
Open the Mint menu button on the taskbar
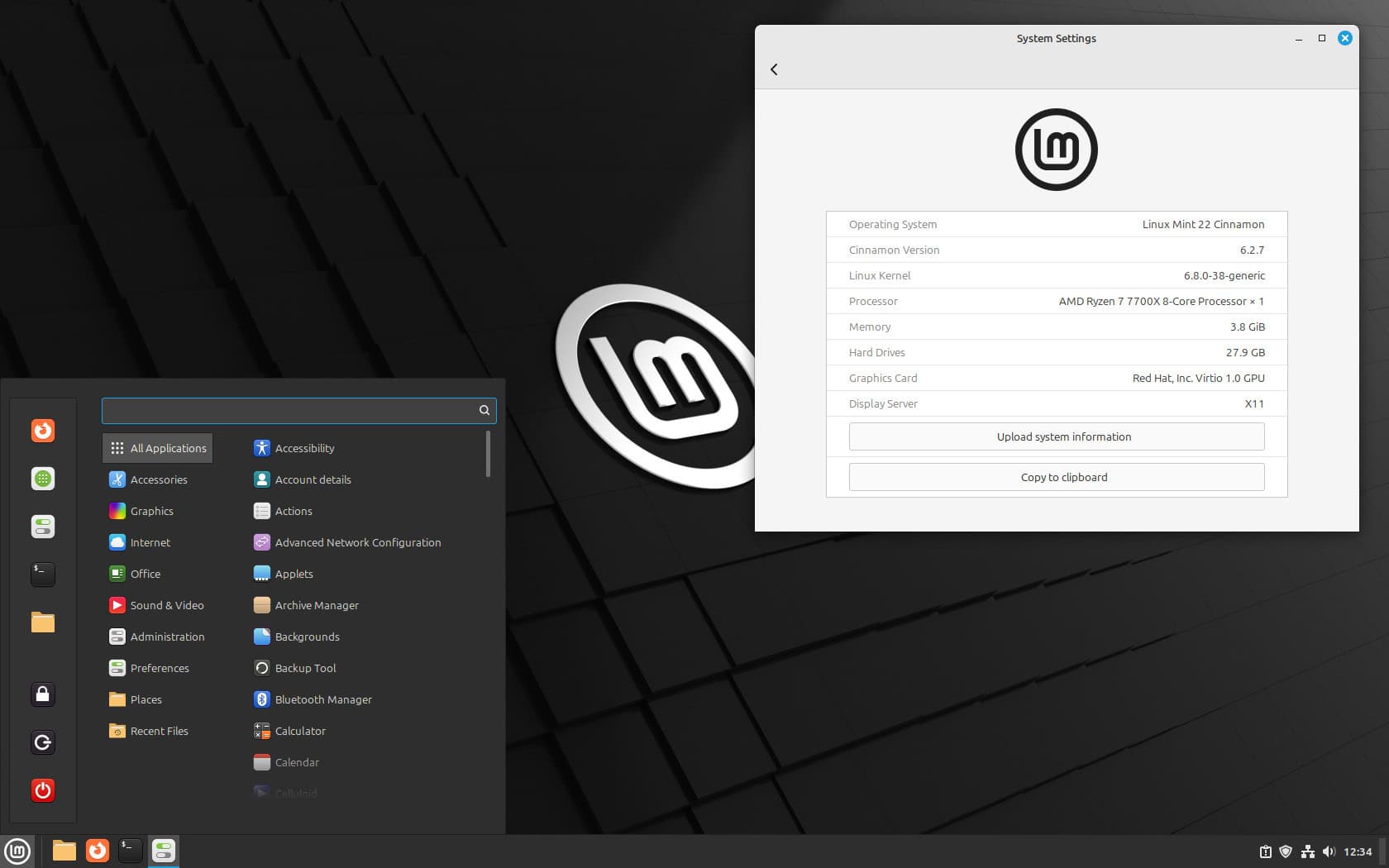click(17, 851)
